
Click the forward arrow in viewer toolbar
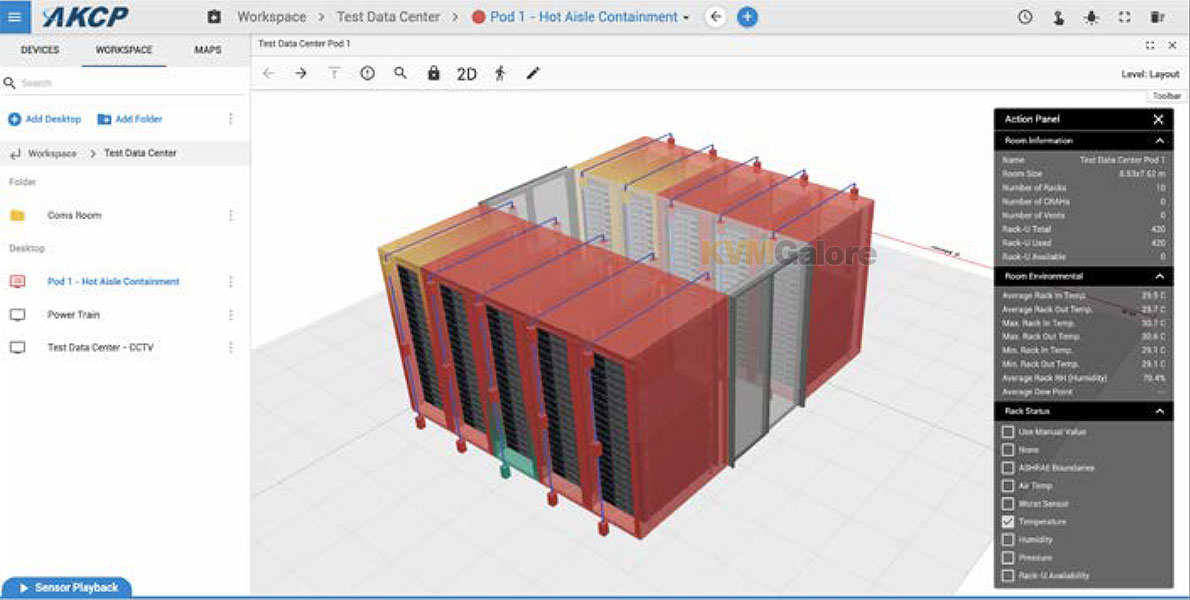tap(301, 73)
